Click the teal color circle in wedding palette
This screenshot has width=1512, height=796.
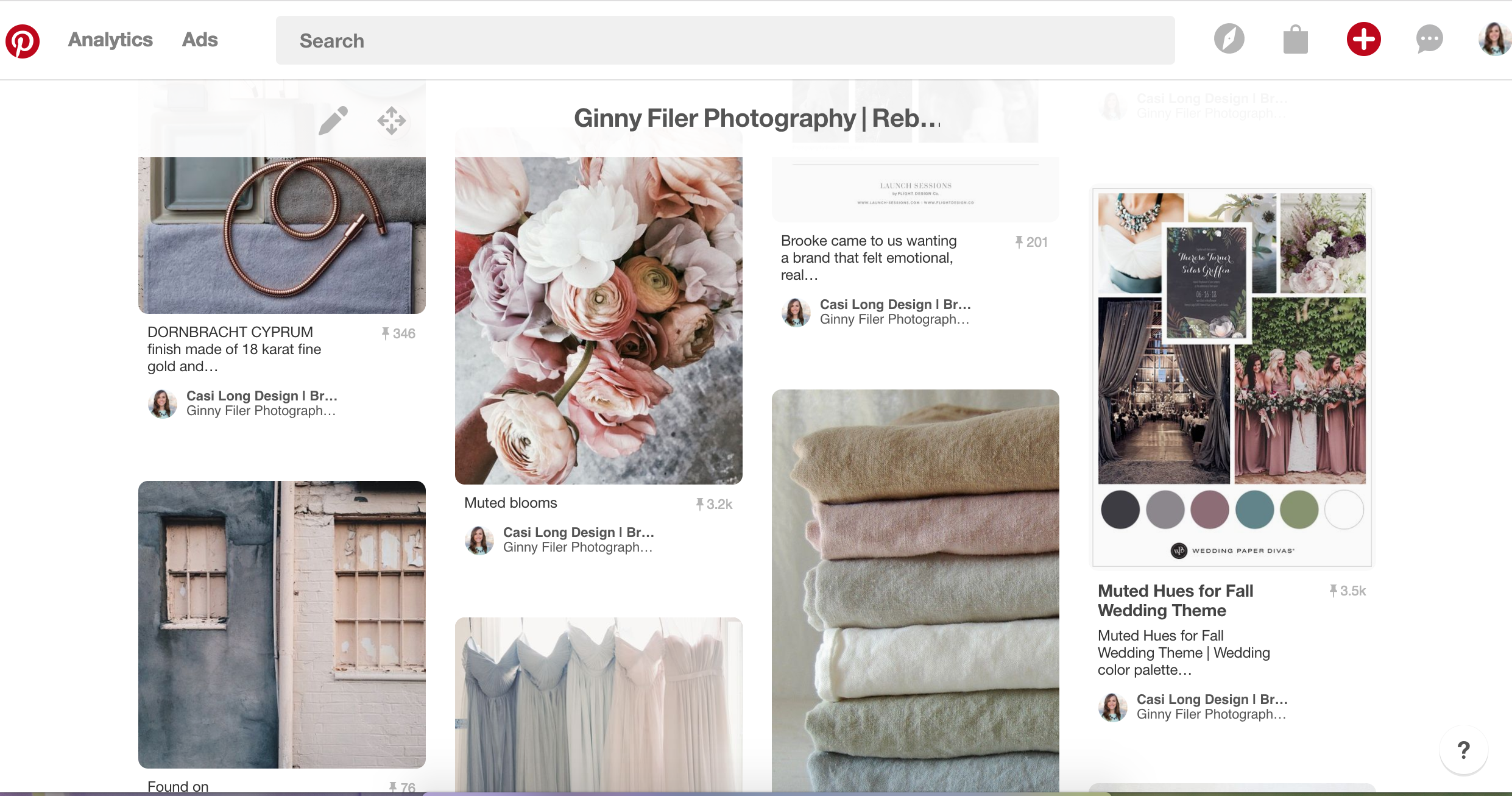pyautogui.click(x=1254, y=510)
